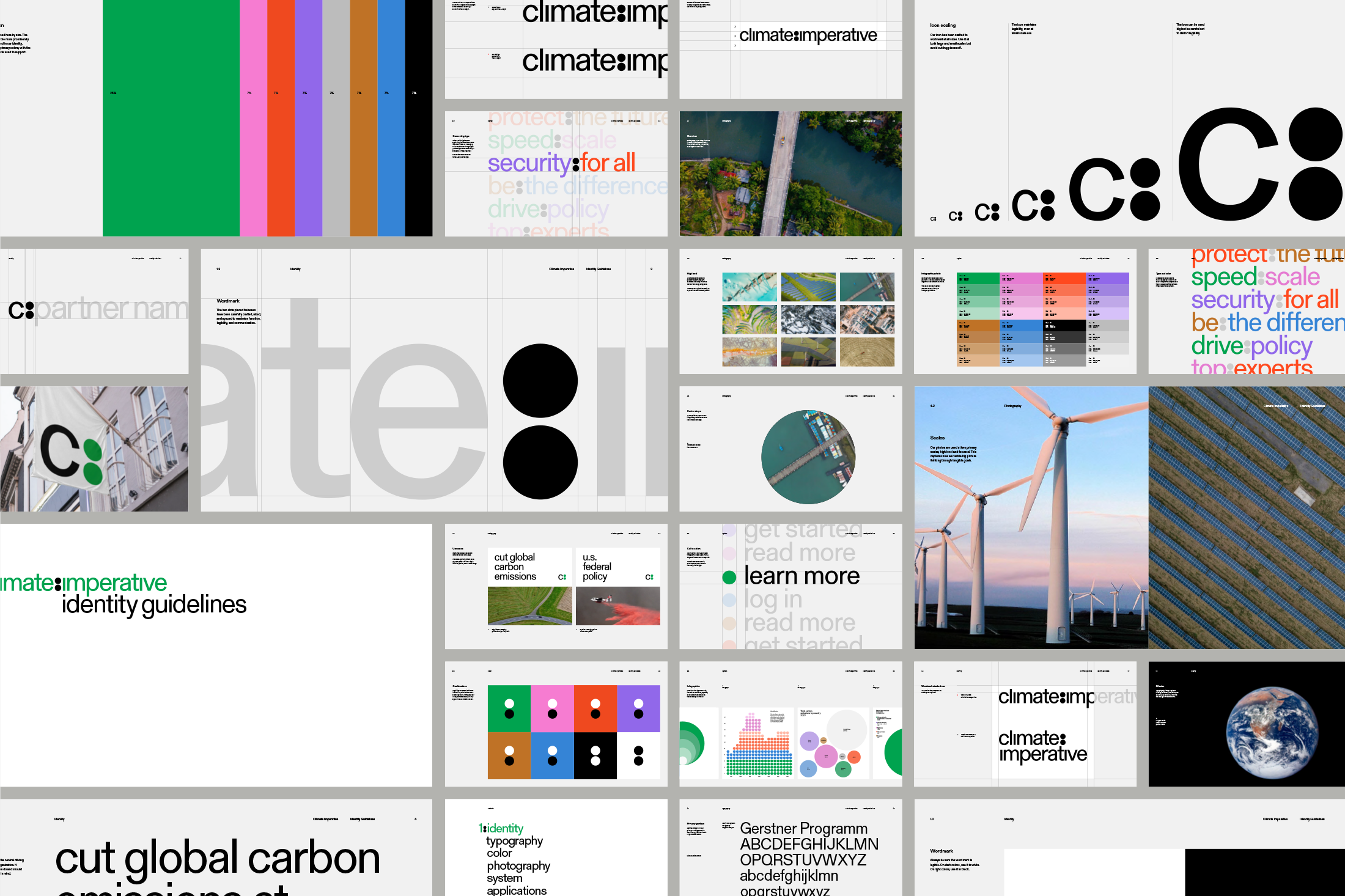Click the largest black C: icon
The image size is (1345, 896).
coord(1259,164)
